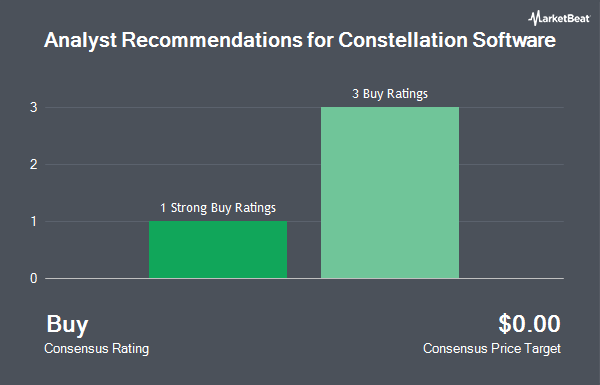Click the 'Consensus Price Target' caption
Viewport: 600px width, 385px height.
tap(492, 349)
